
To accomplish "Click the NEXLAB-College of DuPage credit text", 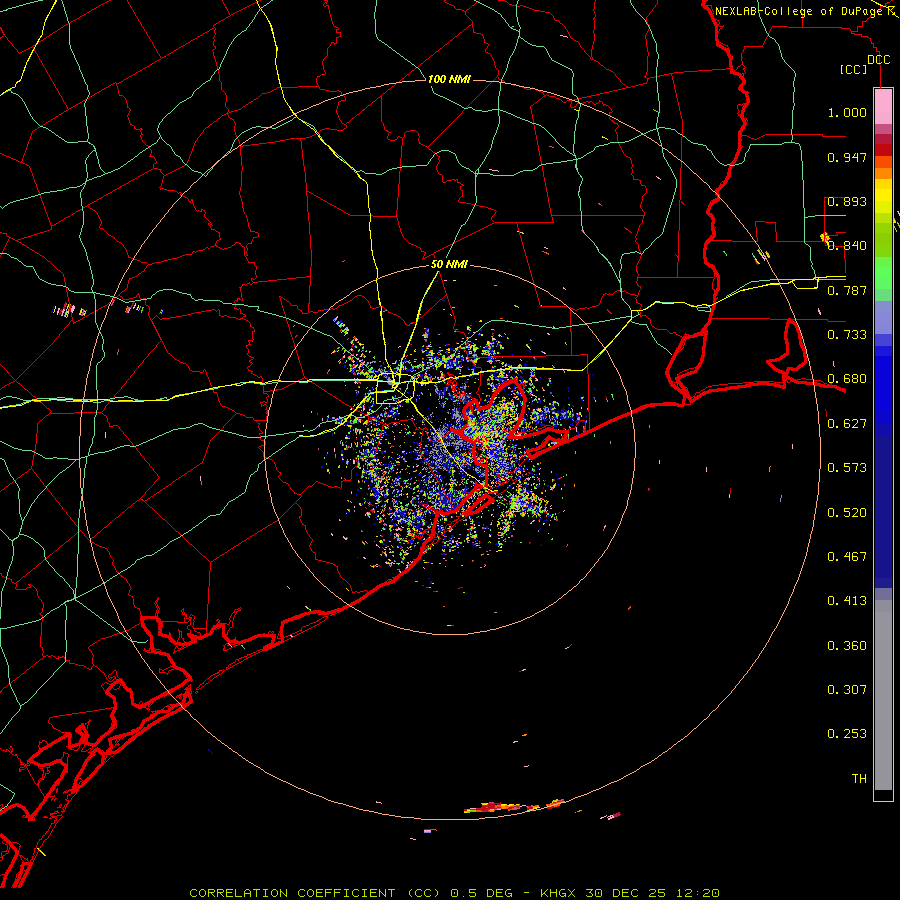I will pyautogui.click(x=799, y=11).
